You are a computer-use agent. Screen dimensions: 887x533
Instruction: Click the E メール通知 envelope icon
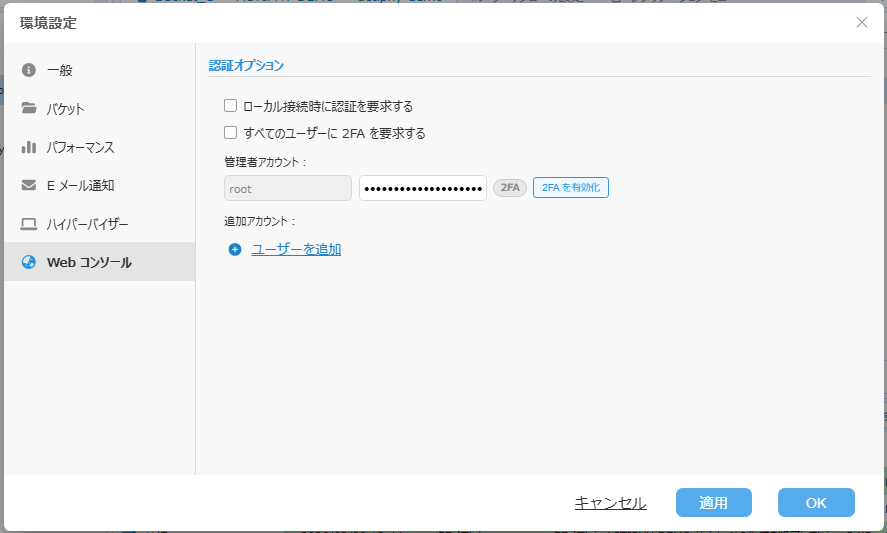(x=29, y=185)
